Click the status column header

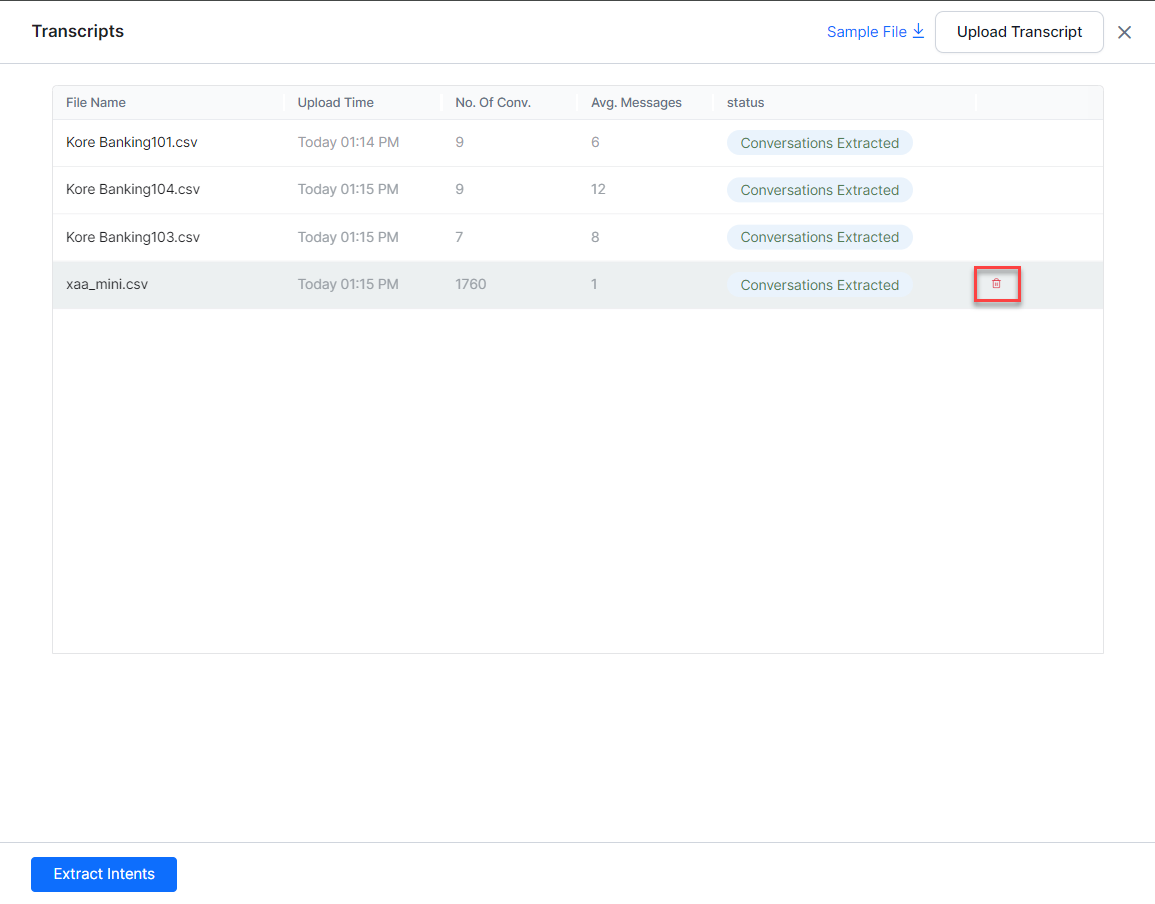745,103
